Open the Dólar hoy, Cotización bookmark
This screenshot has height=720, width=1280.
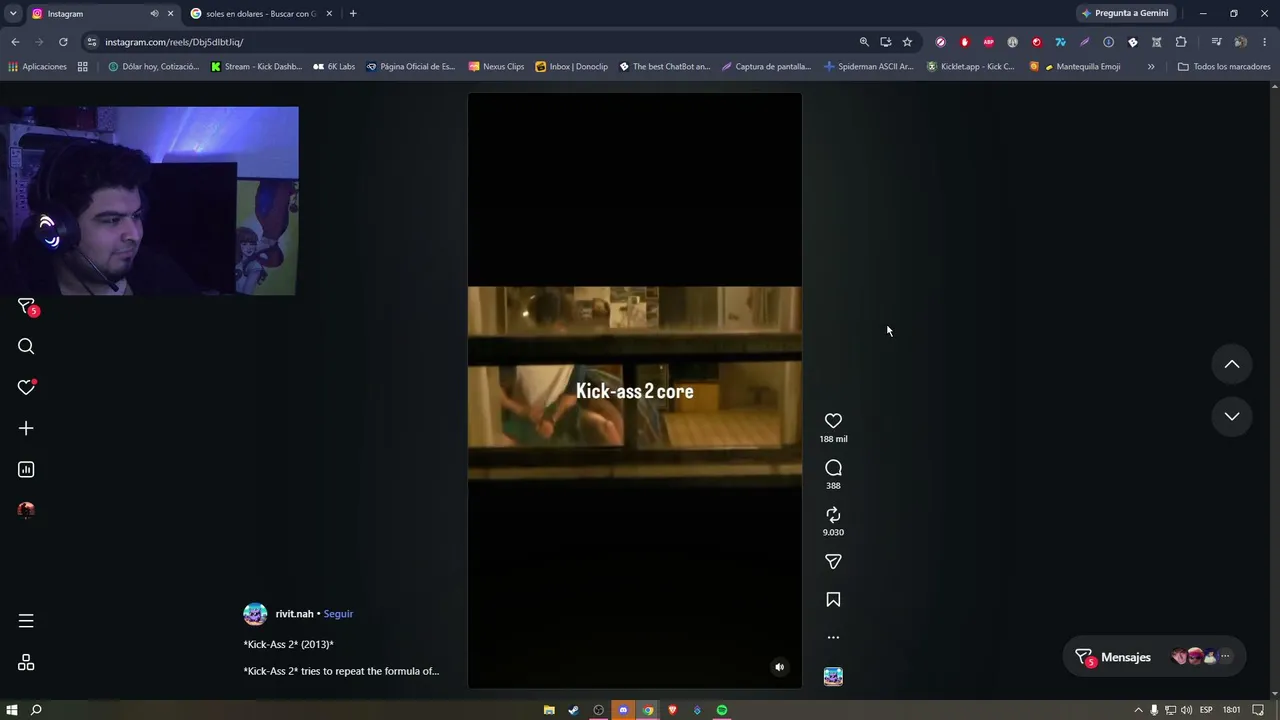pyautogui.click(x=153, y=67)
